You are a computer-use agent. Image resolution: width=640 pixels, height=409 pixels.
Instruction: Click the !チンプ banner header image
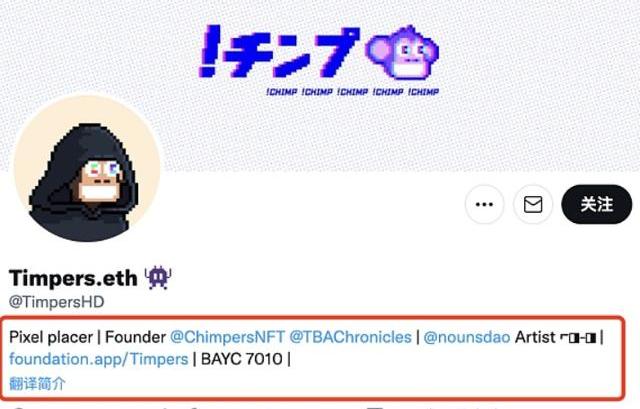point(320,86)
